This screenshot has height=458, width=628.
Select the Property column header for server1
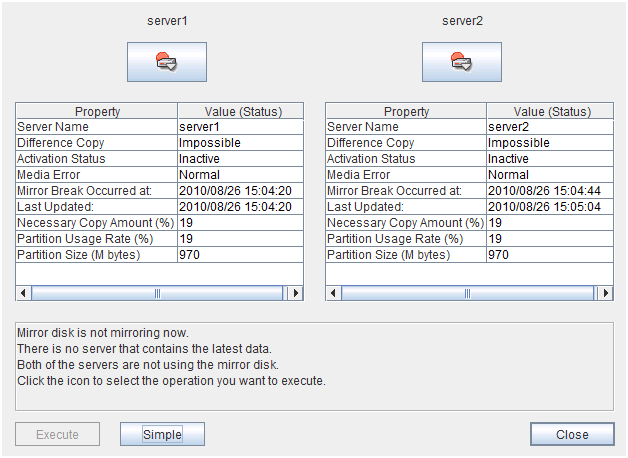97,111
